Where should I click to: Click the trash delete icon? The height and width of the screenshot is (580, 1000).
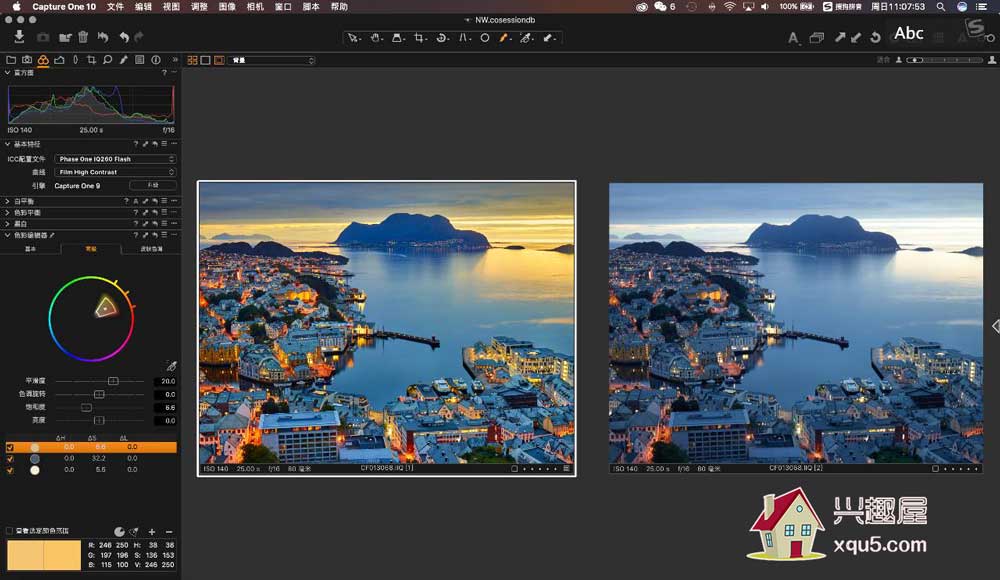(83, 37)
